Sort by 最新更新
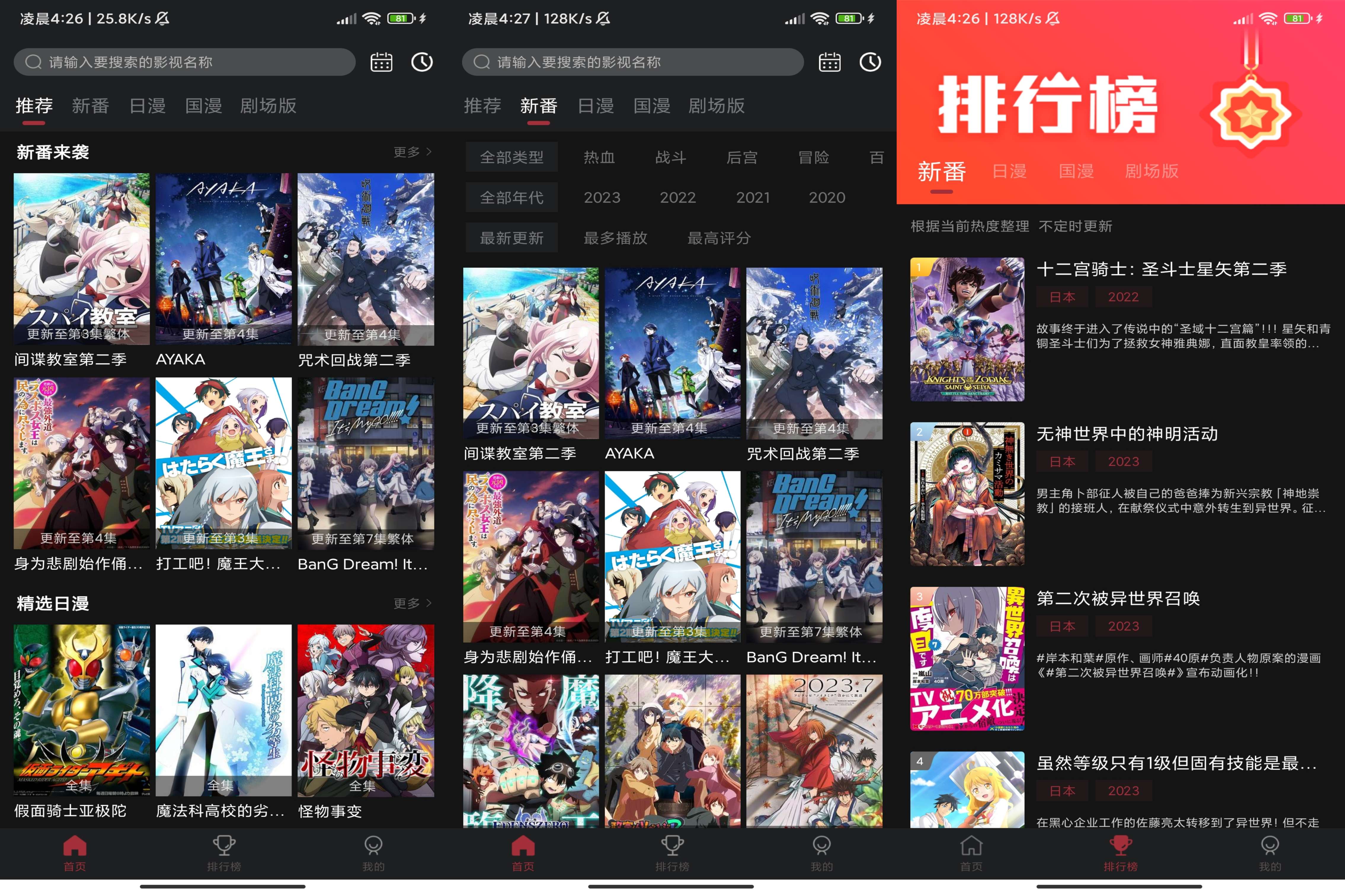1345x896 pixels. [511, 238]
